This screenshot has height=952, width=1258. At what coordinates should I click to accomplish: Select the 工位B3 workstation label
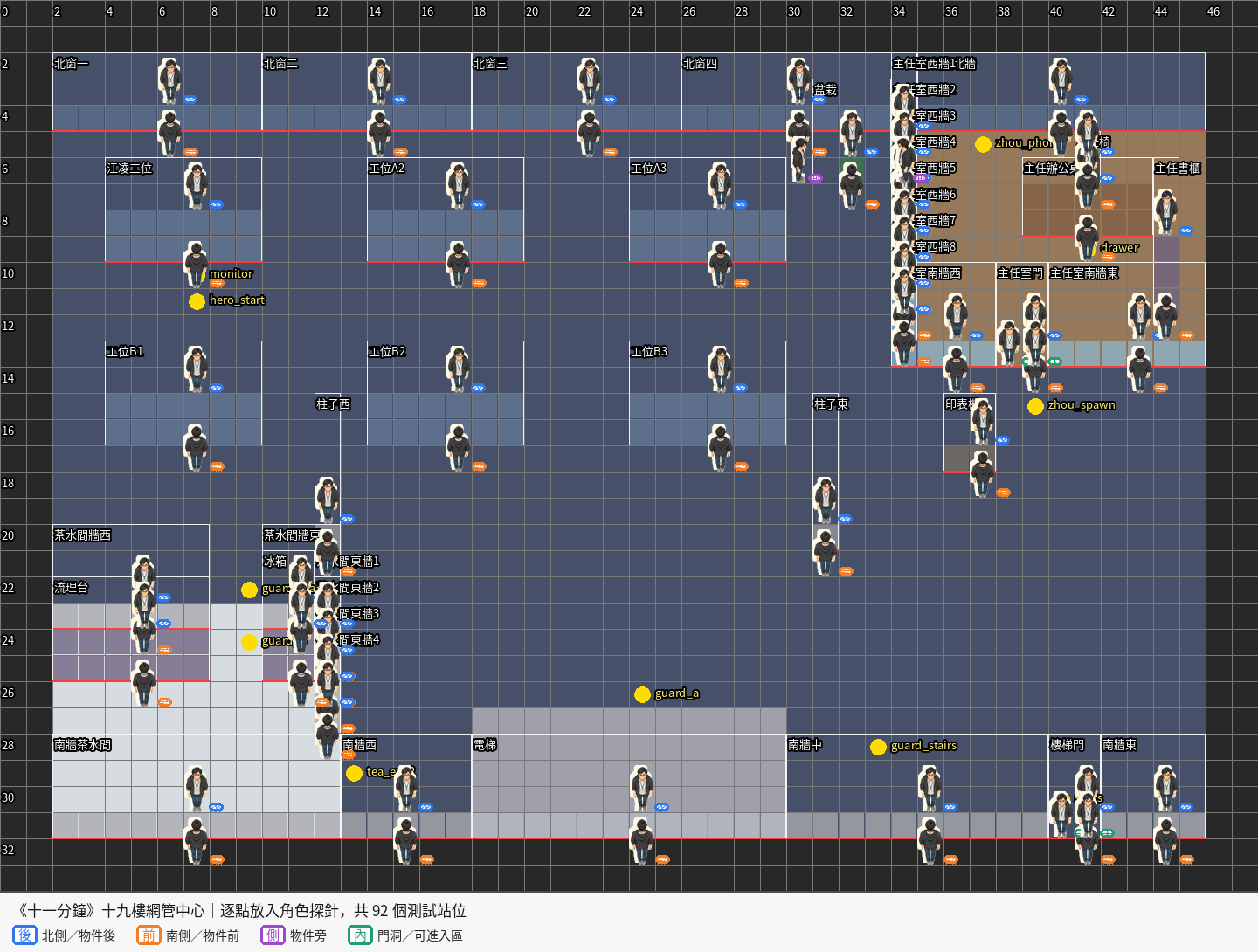649,352
